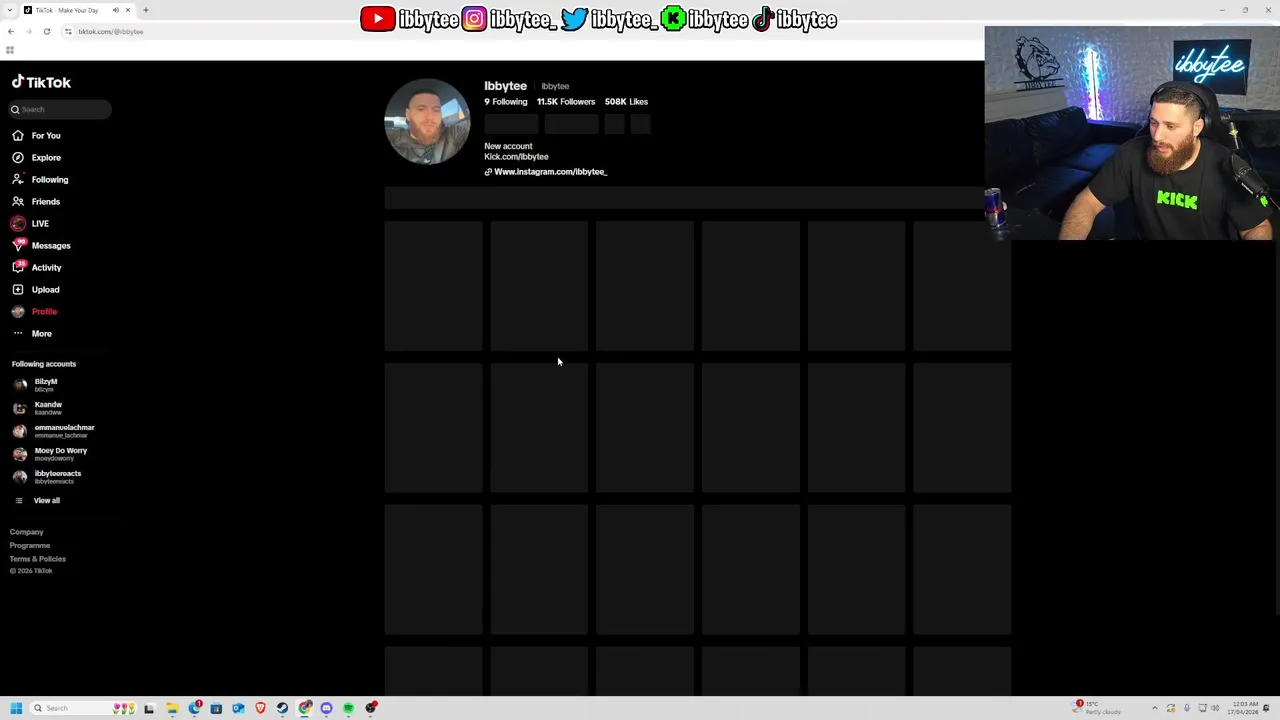Click the Kick.com/ibbytee bio text
Viewport: 1280px width, 720px height.
516,157
